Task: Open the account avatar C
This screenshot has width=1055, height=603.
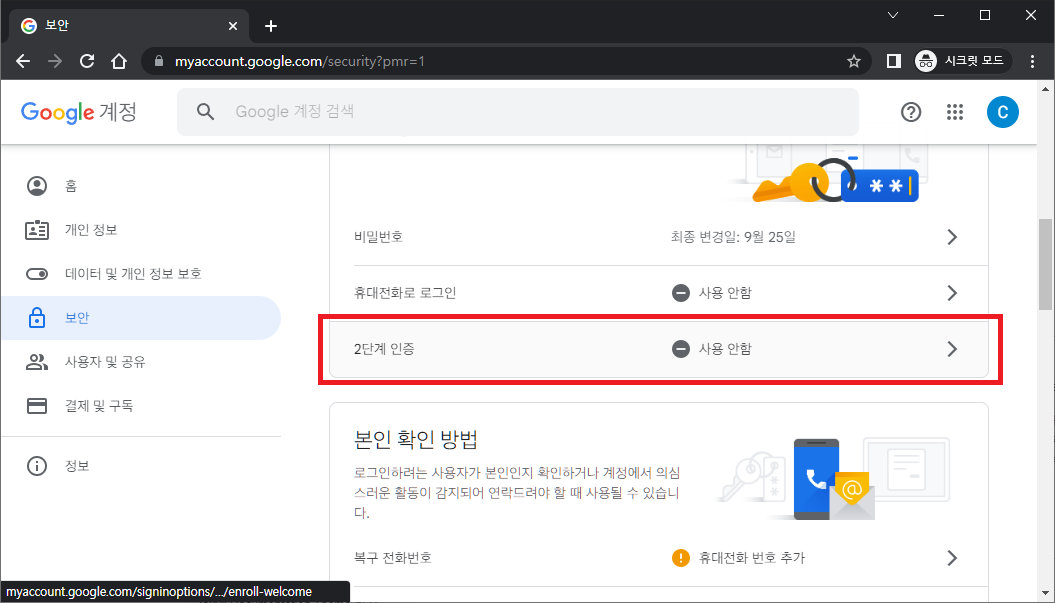Action: (1003, 112)
